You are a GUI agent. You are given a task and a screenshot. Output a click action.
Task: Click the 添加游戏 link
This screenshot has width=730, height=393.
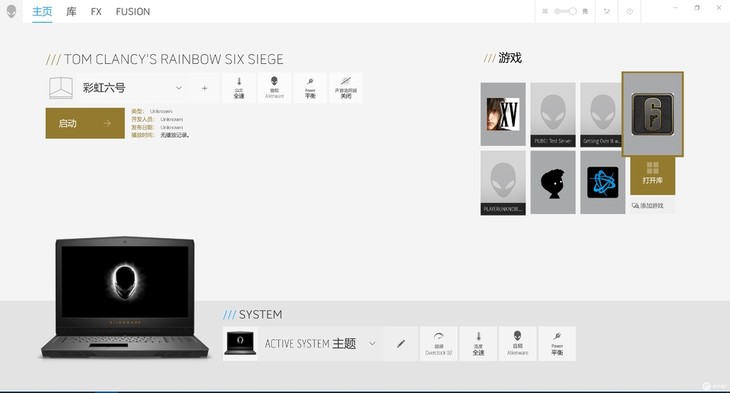coord(648,205)
